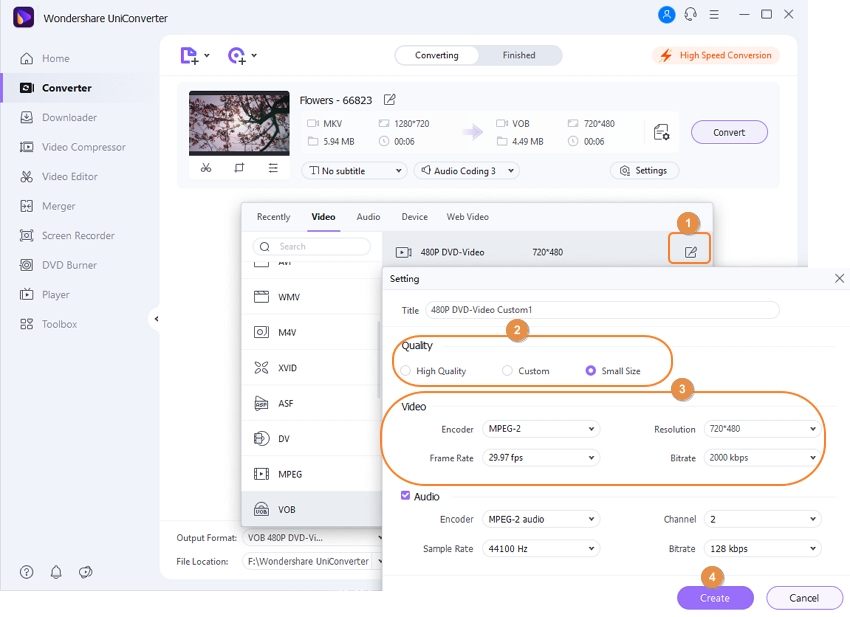
Task: Switch to the Web Video tab
Action: tap(467, 217)
